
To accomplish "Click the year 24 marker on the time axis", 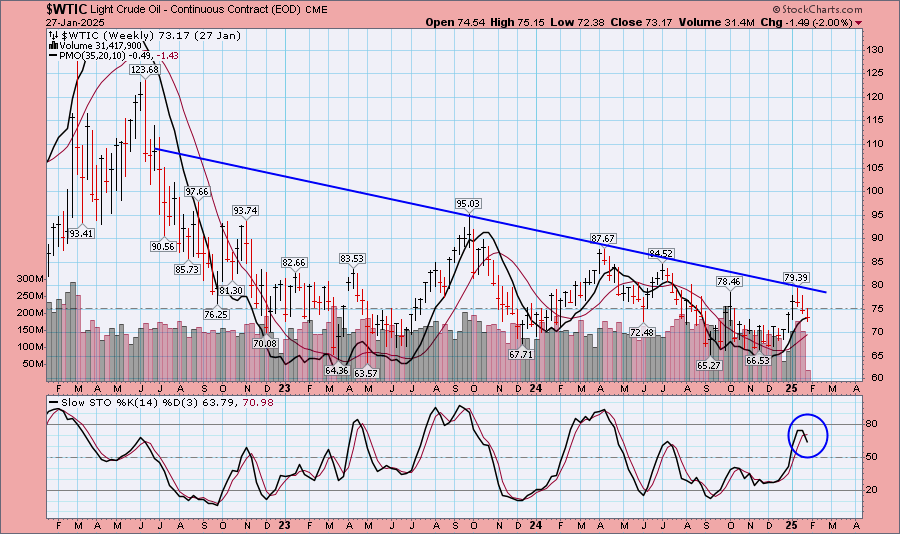I will [x=537, y=386].
